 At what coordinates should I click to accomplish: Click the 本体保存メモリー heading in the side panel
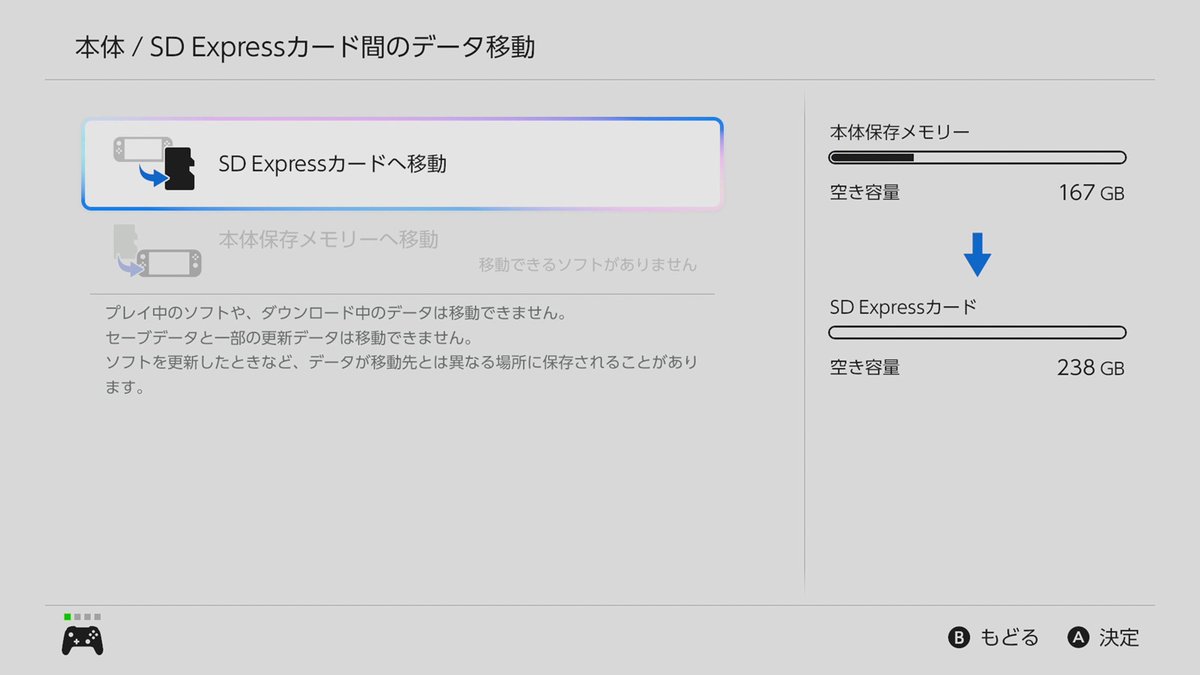[x=900, y=132]
